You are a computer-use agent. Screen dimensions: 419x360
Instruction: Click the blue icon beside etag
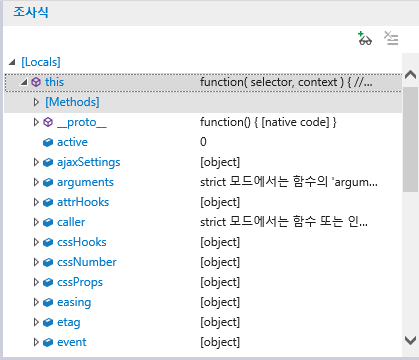tap(48, 322)
